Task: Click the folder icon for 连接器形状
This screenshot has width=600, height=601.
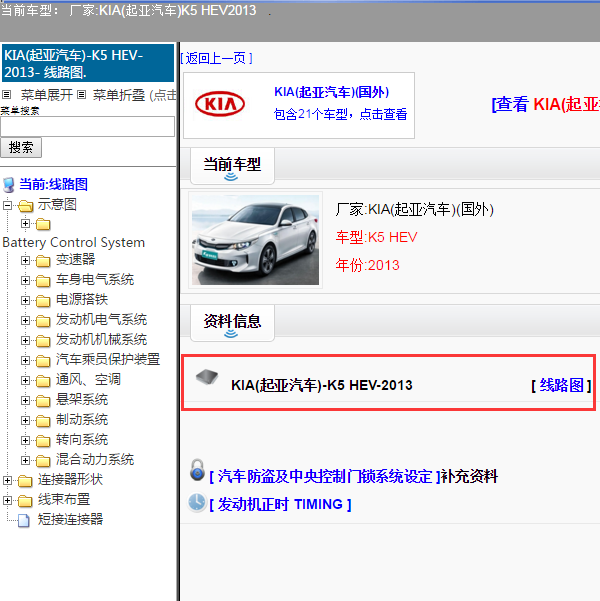Action: tap(25, 480)
